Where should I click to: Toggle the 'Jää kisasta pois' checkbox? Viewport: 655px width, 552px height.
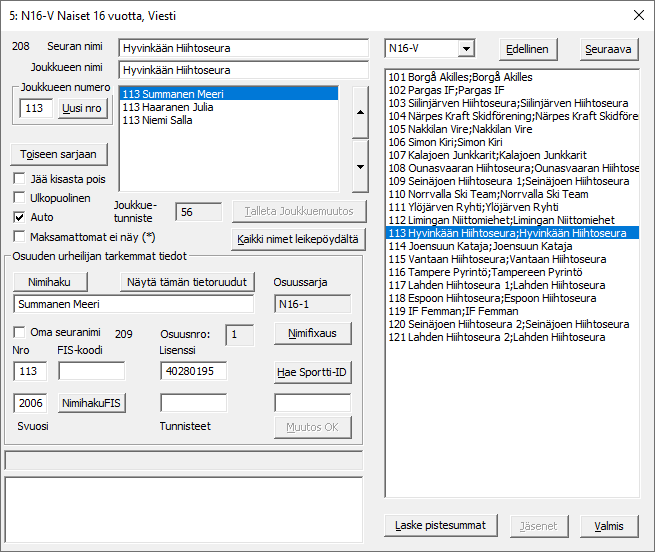coord(20,179)
